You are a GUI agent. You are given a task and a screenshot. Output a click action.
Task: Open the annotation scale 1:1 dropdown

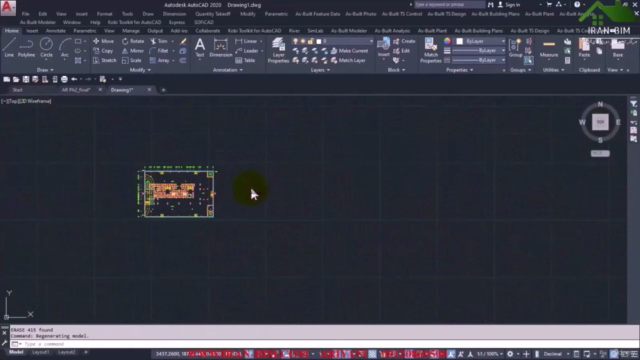point(490,354)
